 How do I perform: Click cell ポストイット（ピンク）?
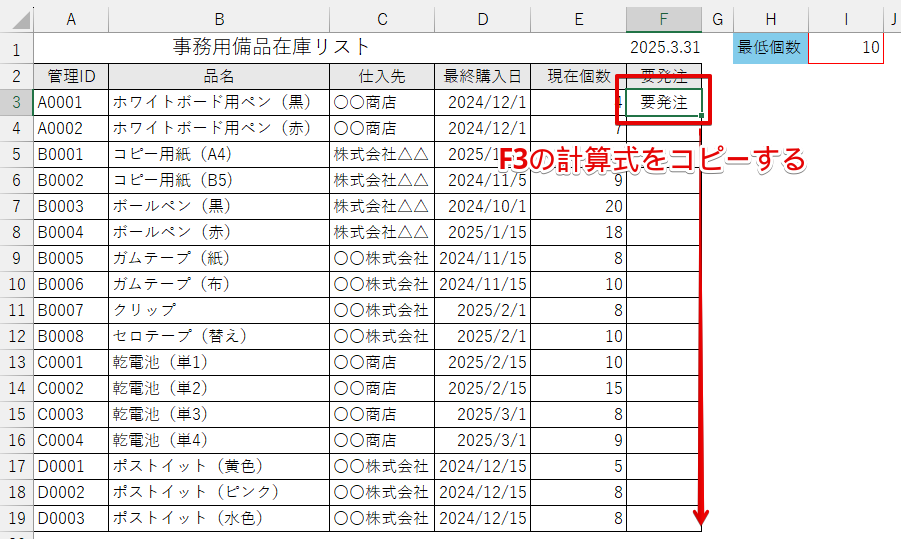click(219, 492)
